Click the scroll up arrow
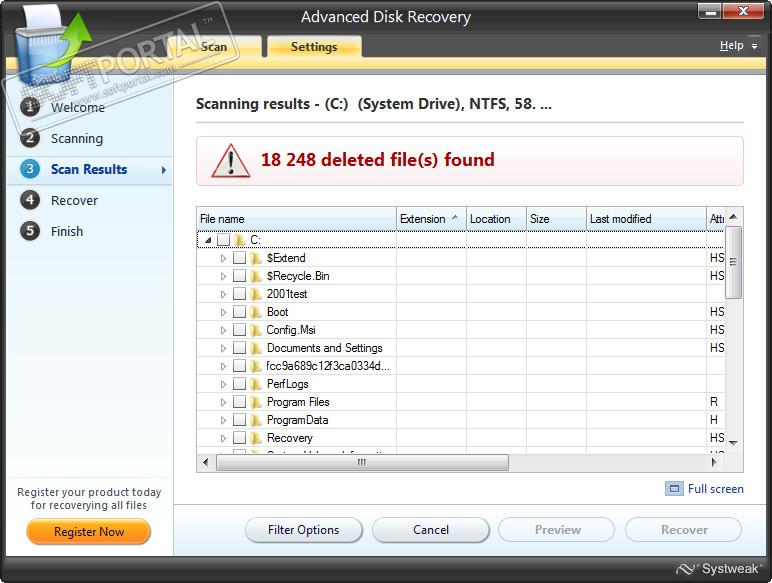This screenshot has height=583, width=772. (733, 217)
